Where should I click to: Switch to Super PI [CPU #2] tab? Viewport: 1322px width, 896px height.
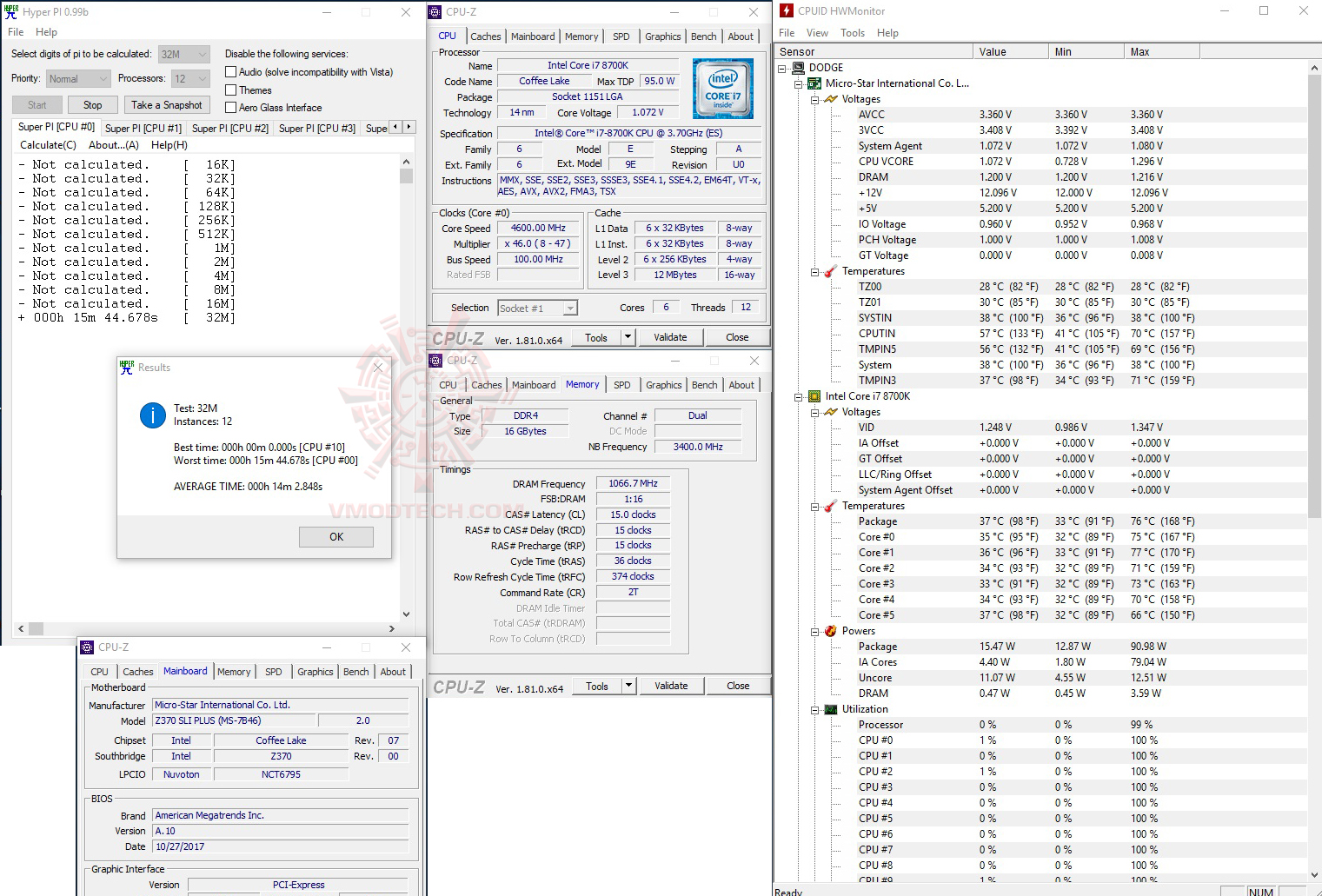[230, 129]
